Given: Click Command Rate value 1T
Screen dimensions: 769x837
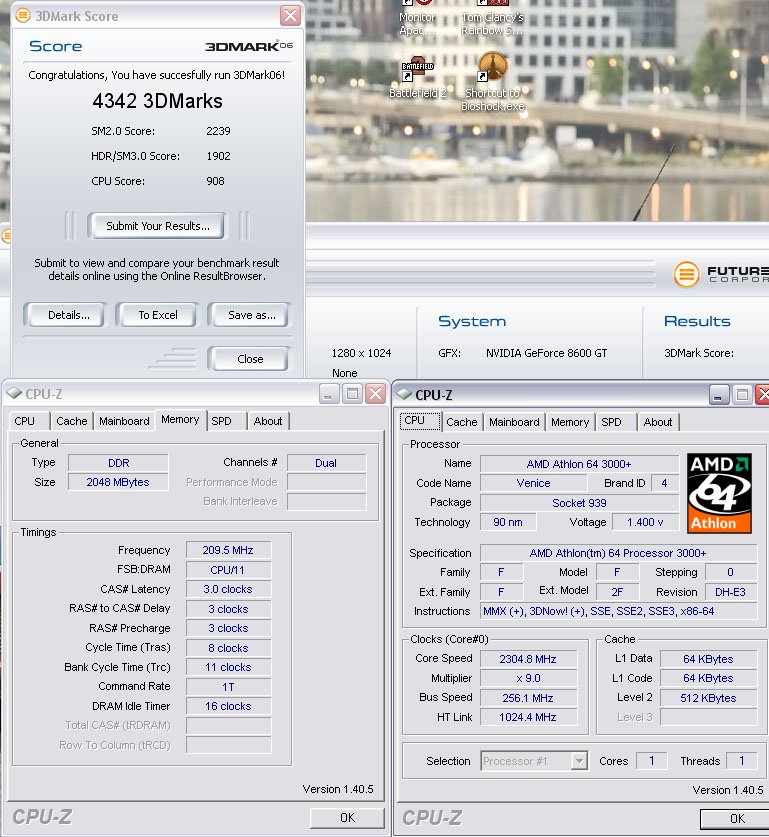Looking at the screenshot, I should 228,686.
